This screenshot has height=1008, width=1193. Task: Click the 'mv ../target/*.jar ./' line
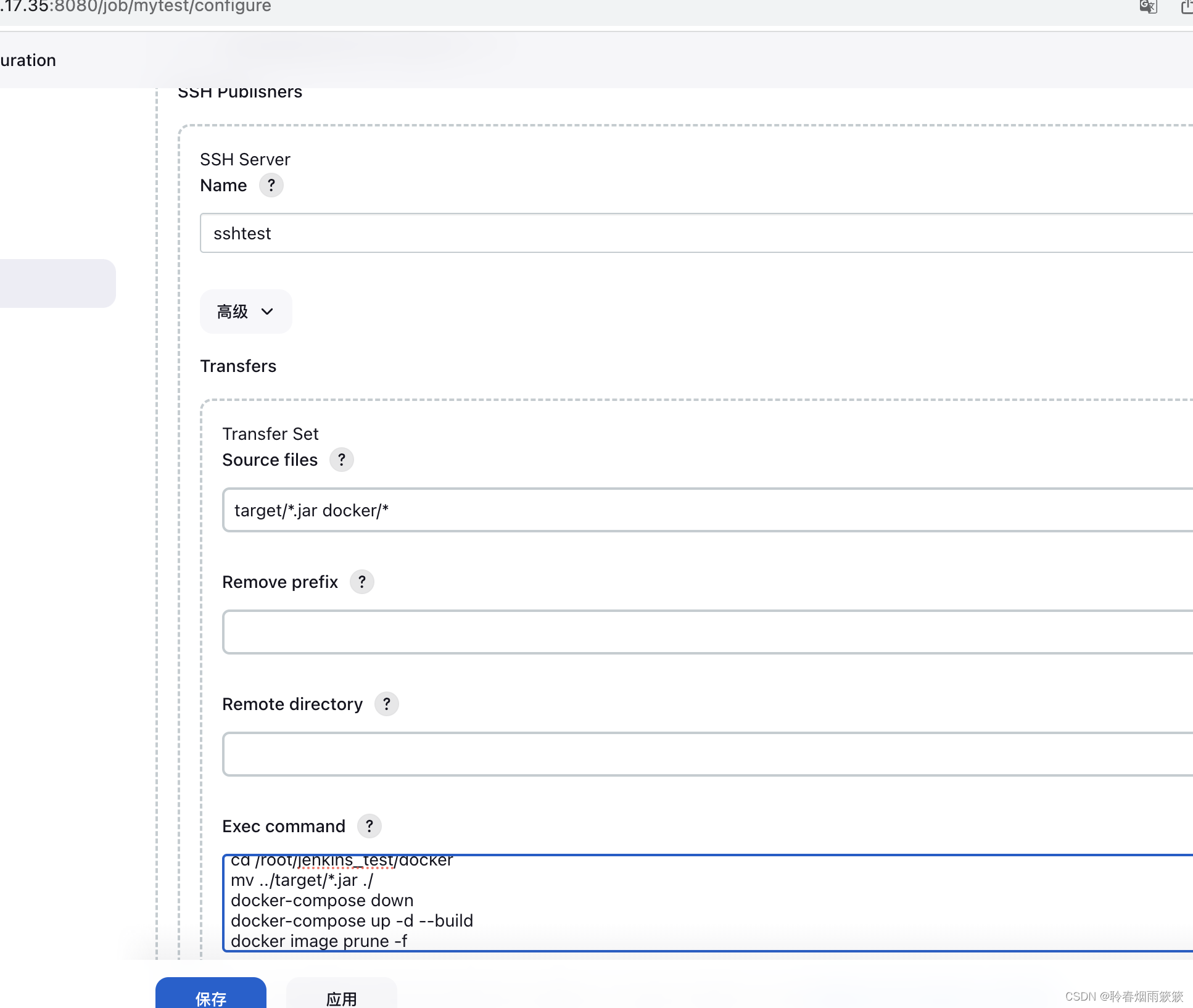tap(302, 880)
